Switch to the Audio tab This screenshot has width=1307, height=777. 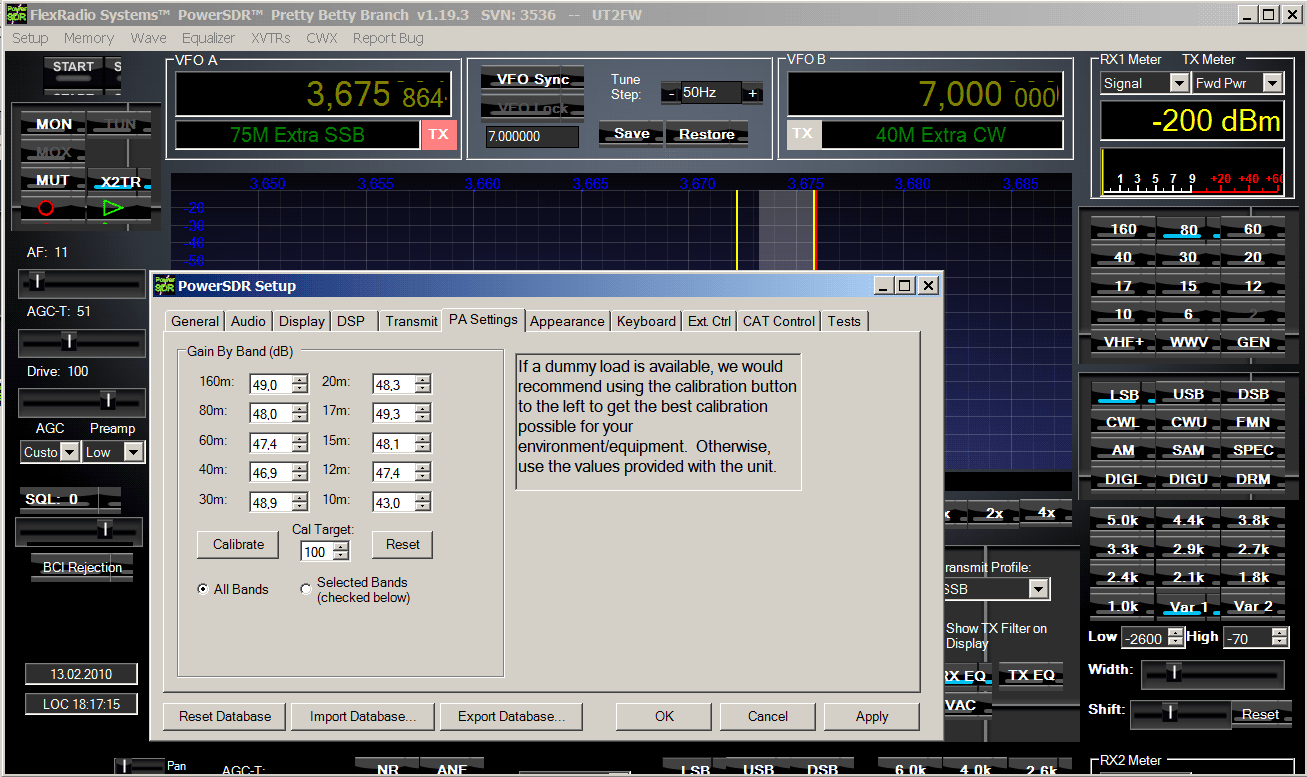coord(248,321)
